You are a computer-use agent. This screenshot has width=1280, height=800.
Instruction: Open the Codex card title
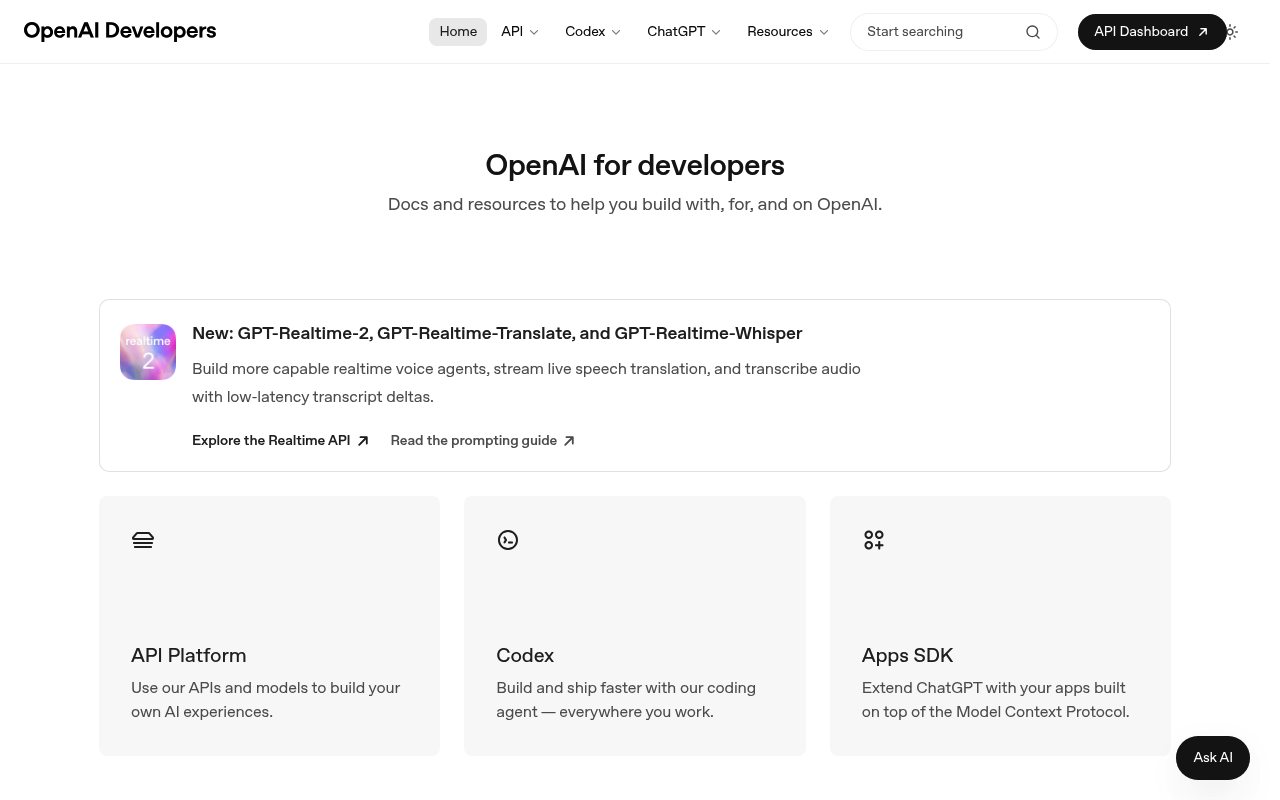coord(525,655)
